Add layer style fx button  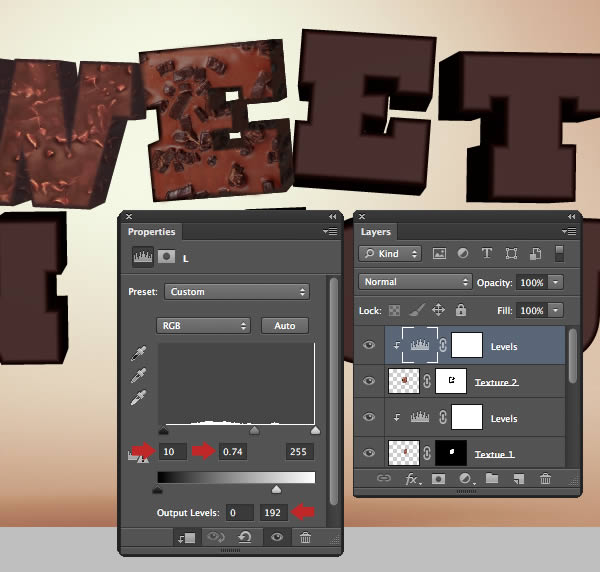click(x=412, y=479)
